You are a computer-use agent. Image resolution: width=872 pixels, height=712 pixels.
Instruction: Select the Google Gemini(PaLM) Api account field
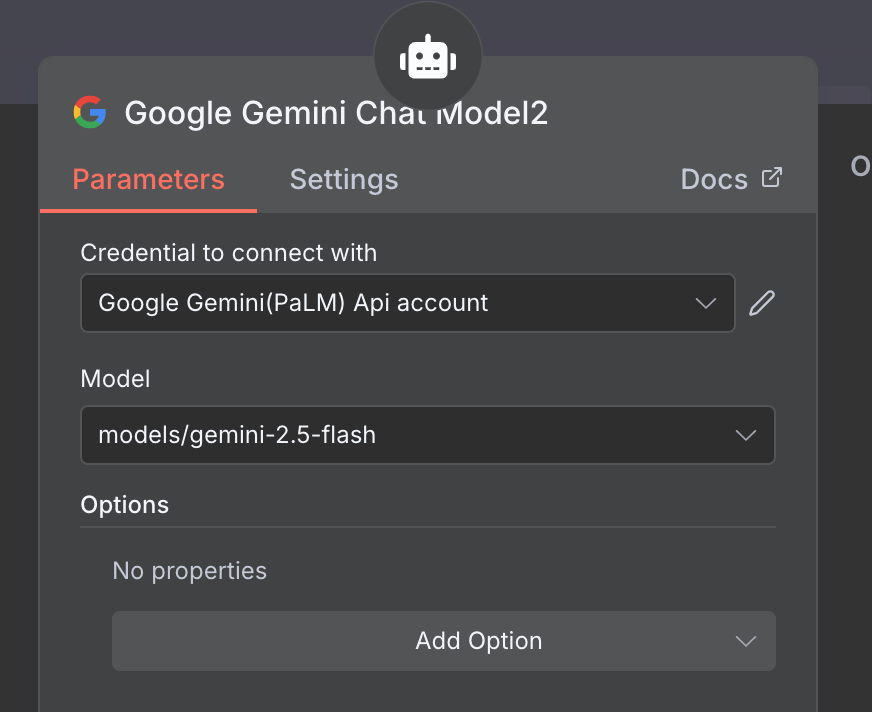coord(380,303)
